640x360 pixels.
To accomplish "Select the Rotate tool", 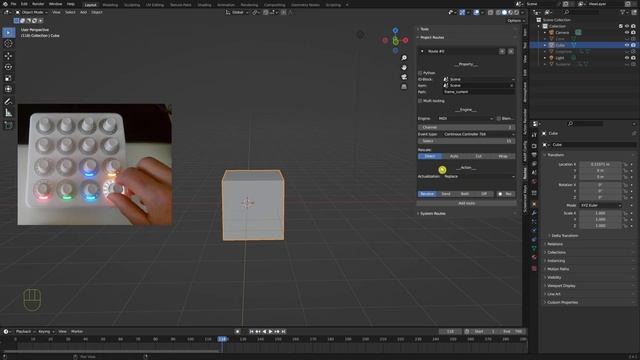I will [x=8, y=67].
